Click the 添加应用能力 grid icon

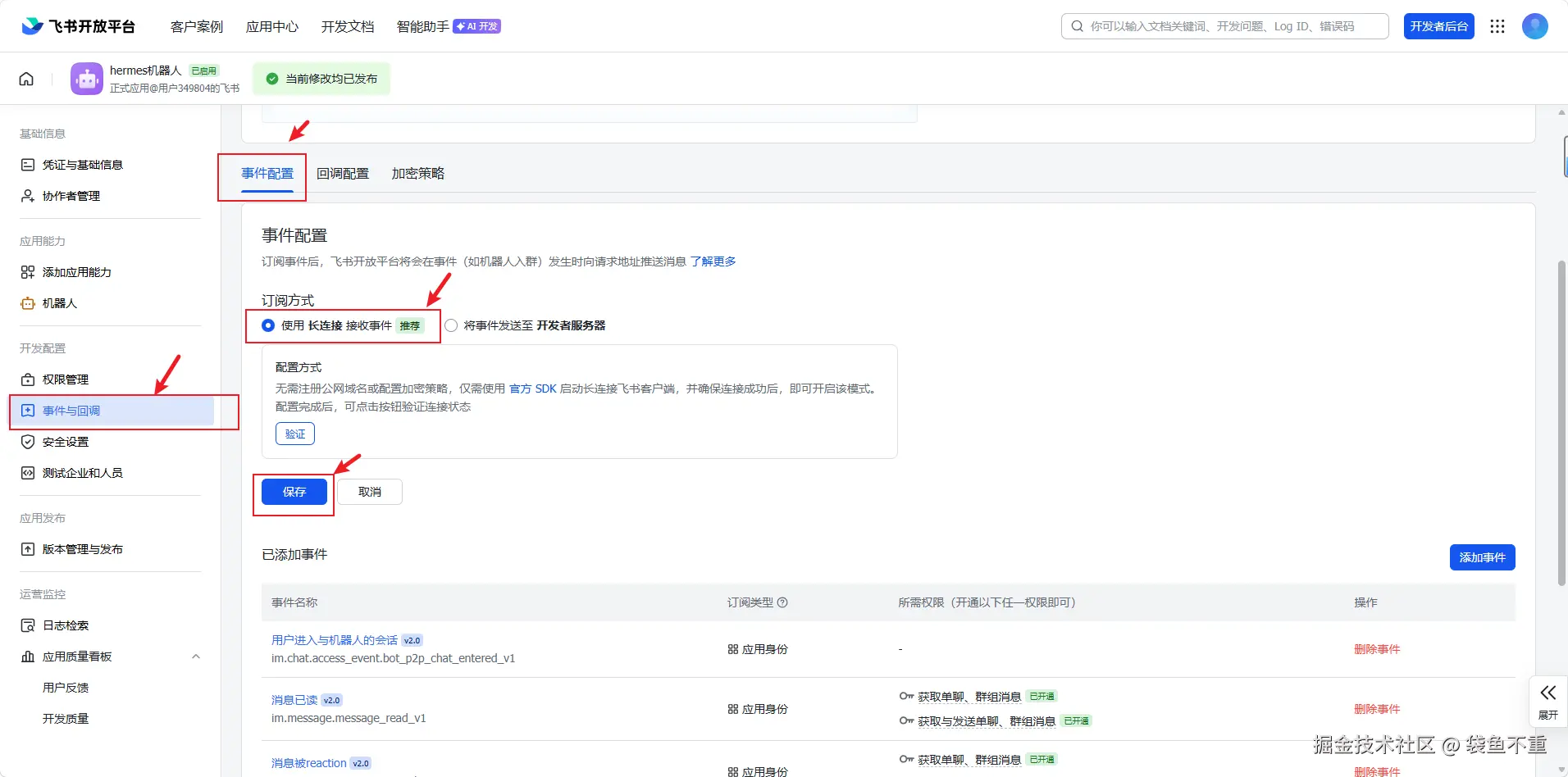(28, 272)
